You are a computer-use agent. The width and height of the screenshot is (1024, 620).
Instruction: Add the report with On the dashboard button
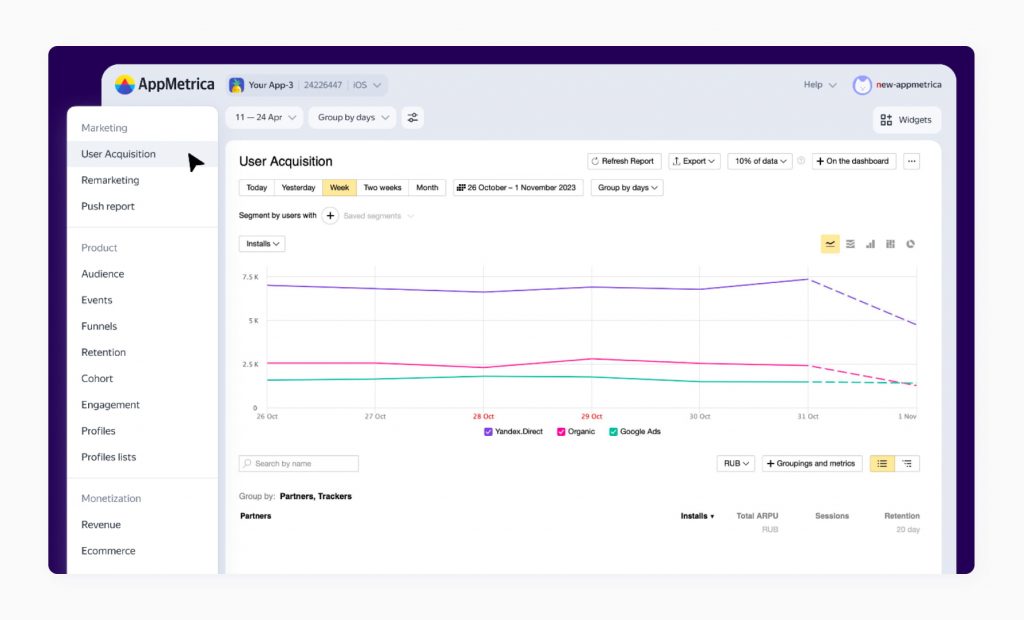click(852, 160)
